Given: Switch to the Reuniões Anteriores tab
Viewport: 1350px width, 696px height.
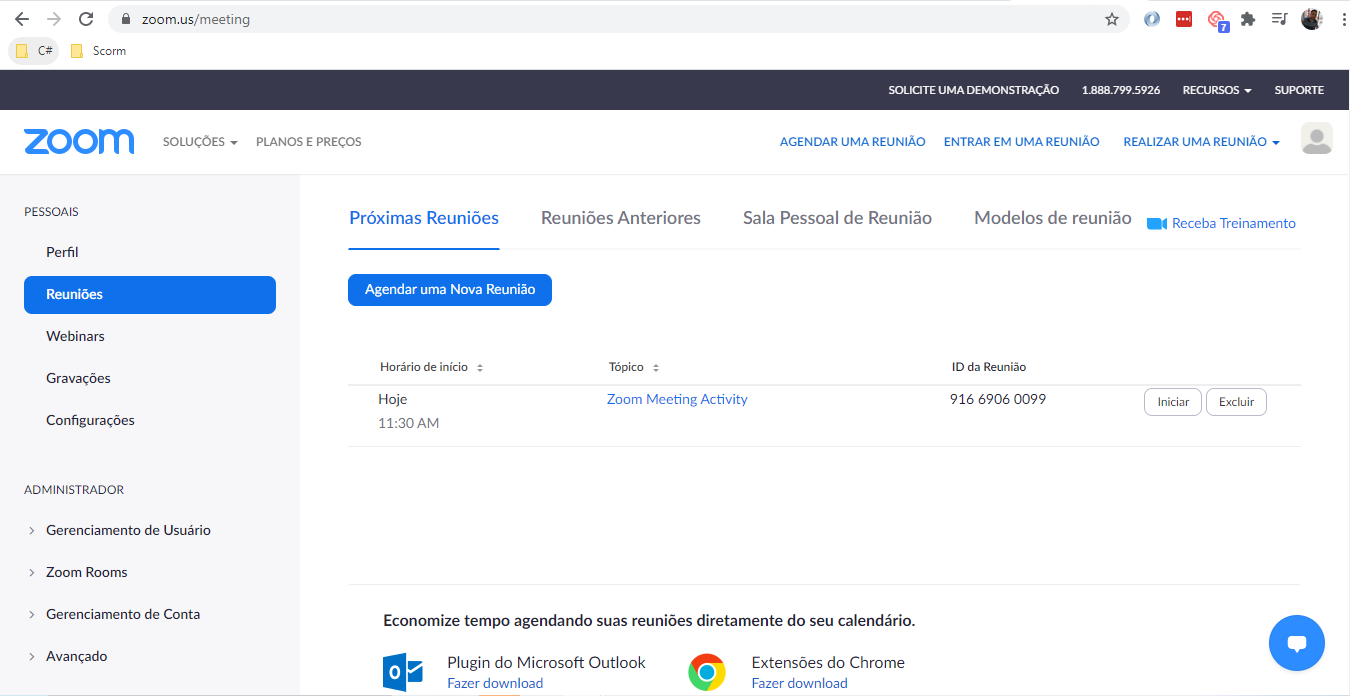Looking at the screenshot, I should click(621, 218).
